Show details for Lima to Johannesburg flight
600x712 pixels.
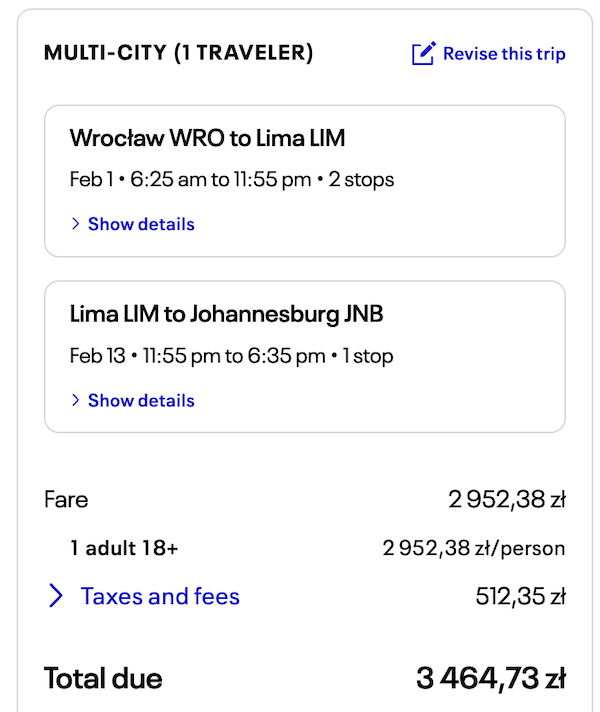[x=141, y=400]
